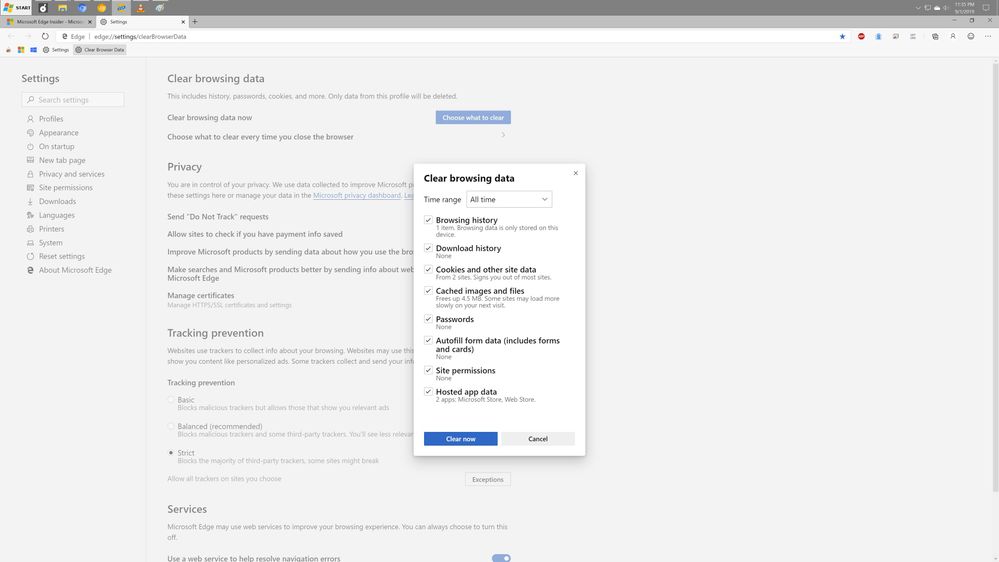999x562 pixels.
Task: Uncheck Passwords checkbox
Action: (x=428, y=319)
